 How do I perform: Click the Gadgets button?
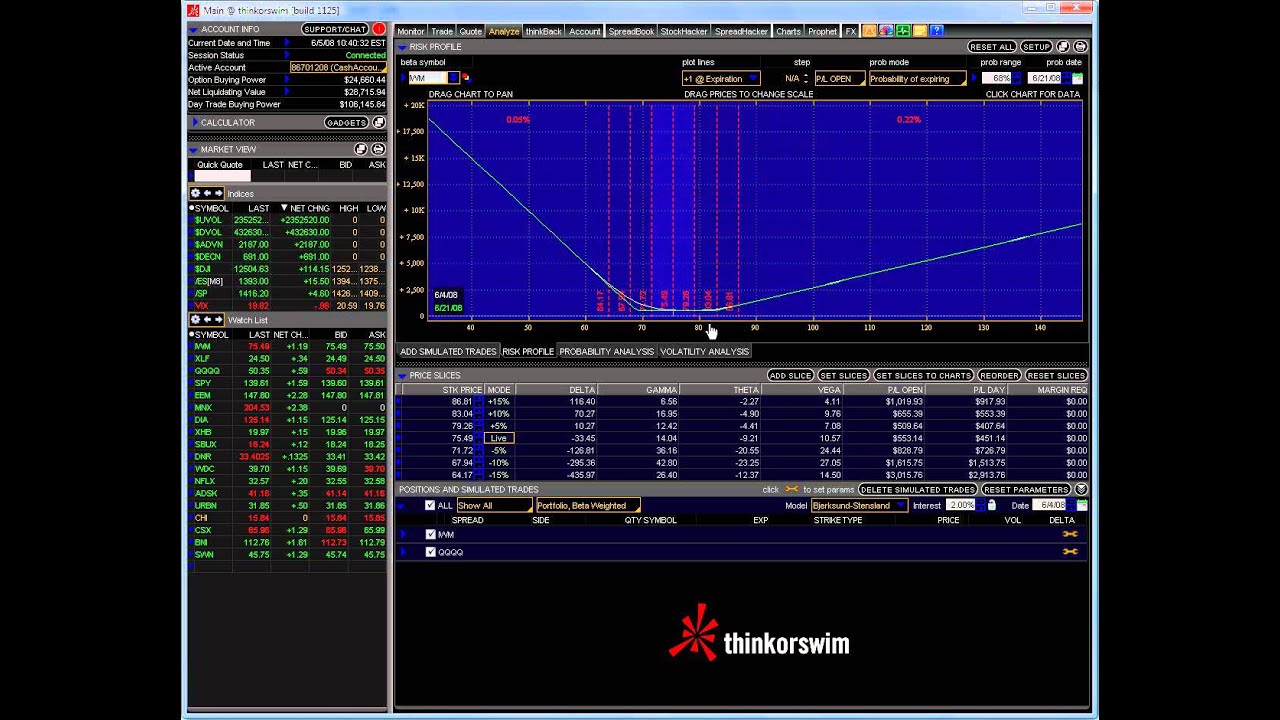(x=347, y=122)
